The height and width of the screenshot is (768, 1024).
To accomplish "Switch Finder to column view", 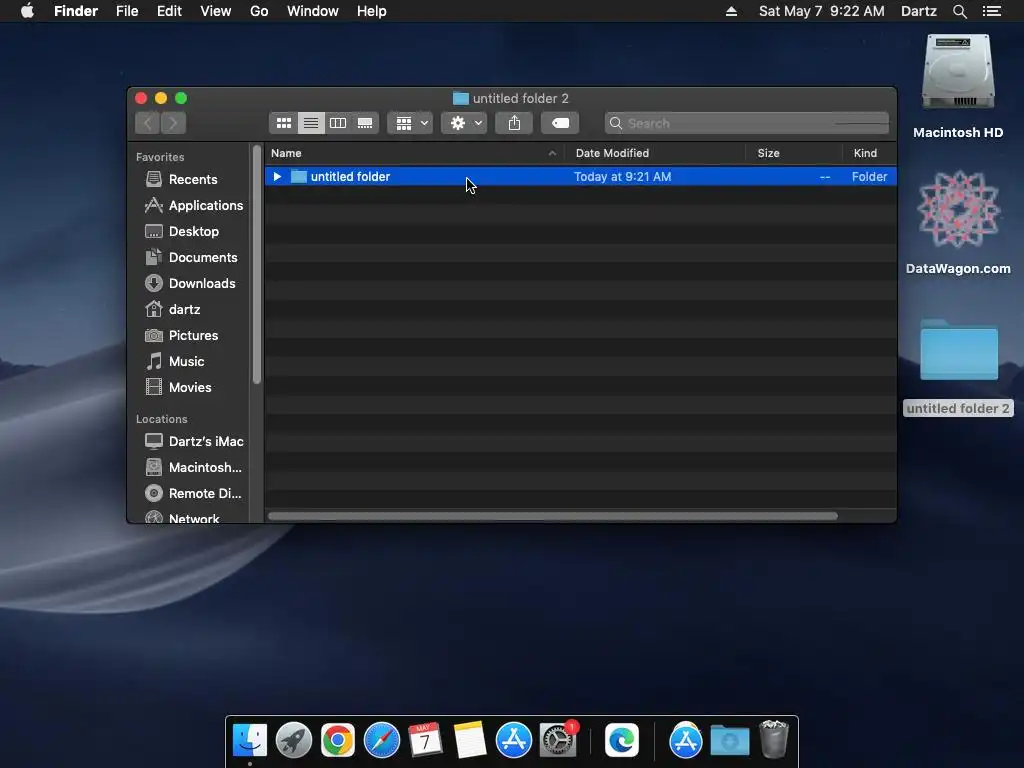I will tap(338, 123).
